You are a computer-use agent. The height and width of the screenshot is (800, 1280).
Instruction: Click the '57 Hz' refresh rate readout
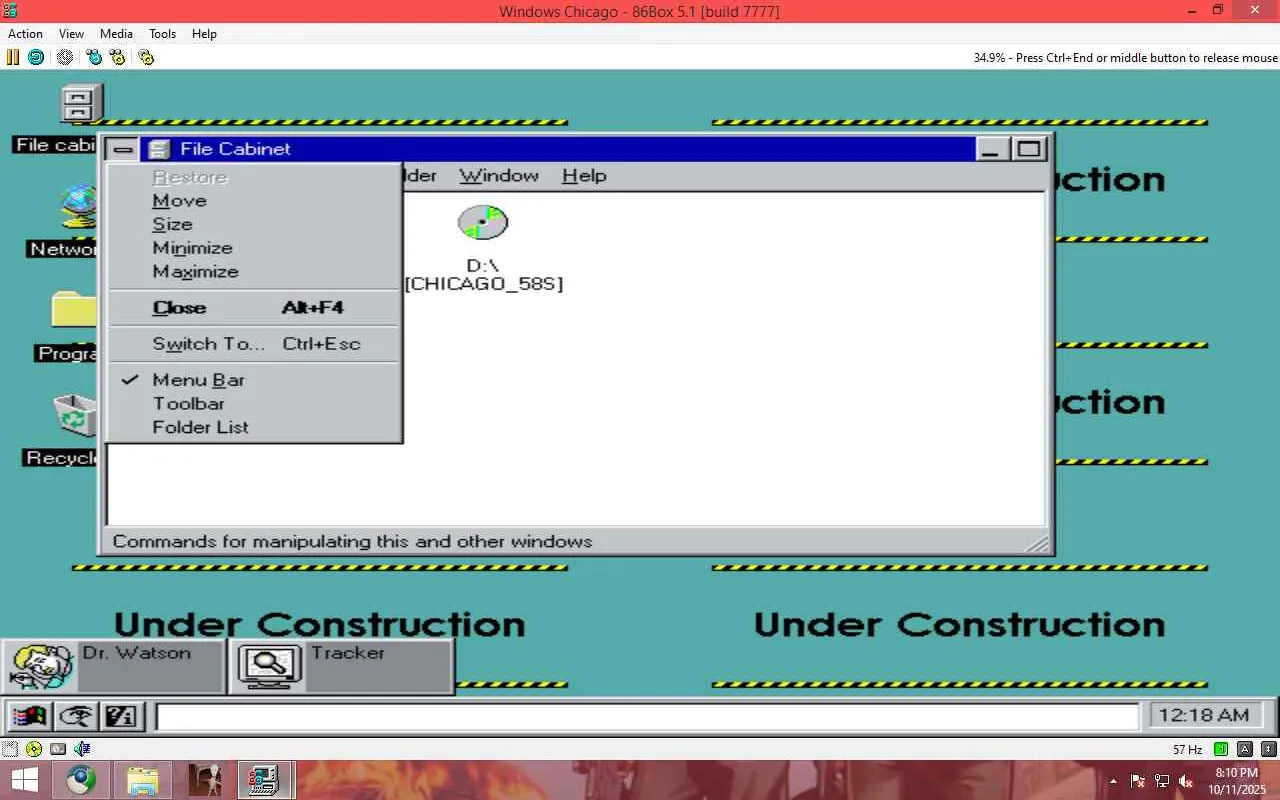click(1187, 750)
